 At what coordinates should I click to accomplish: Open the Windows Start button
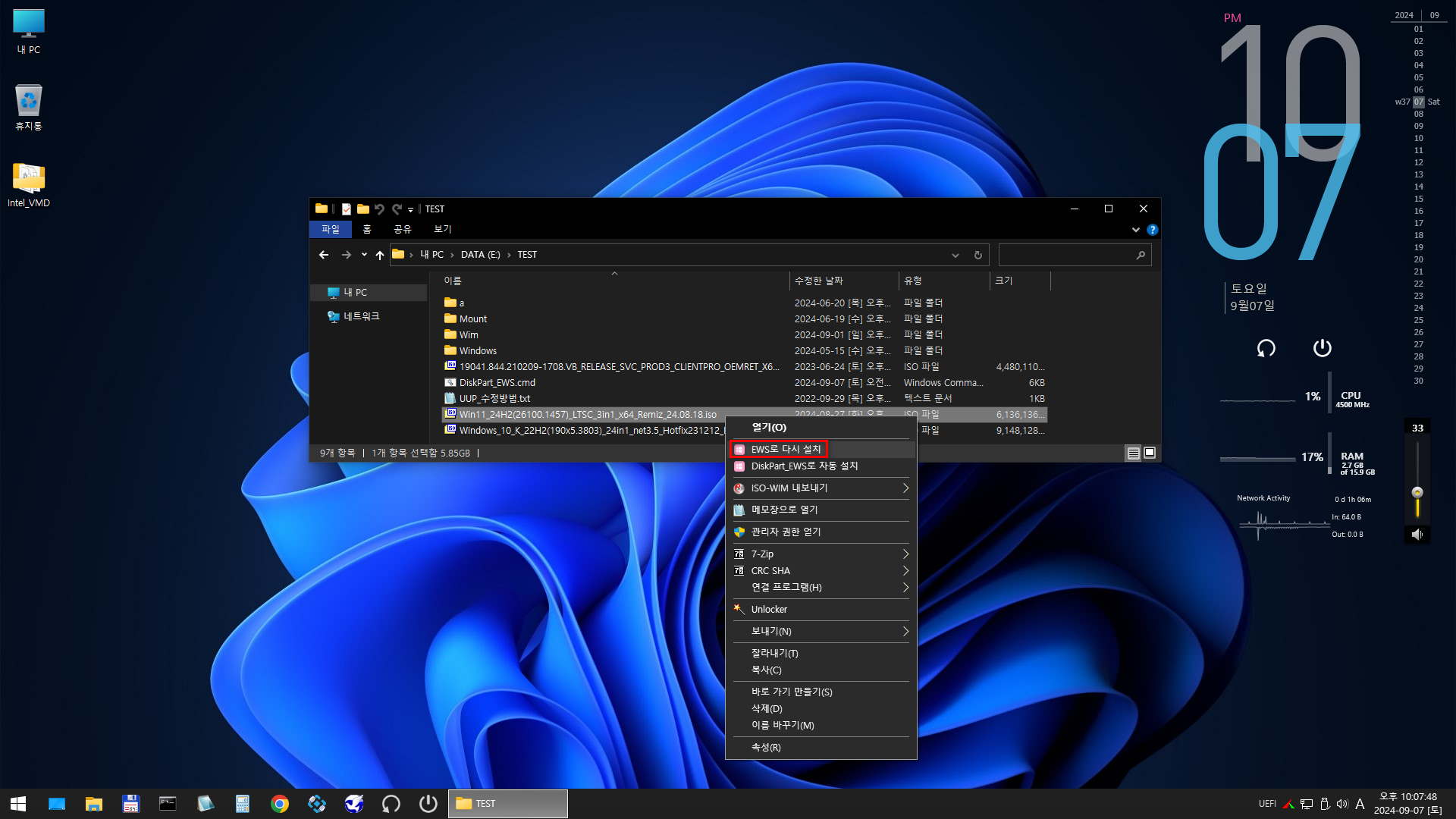18,804
